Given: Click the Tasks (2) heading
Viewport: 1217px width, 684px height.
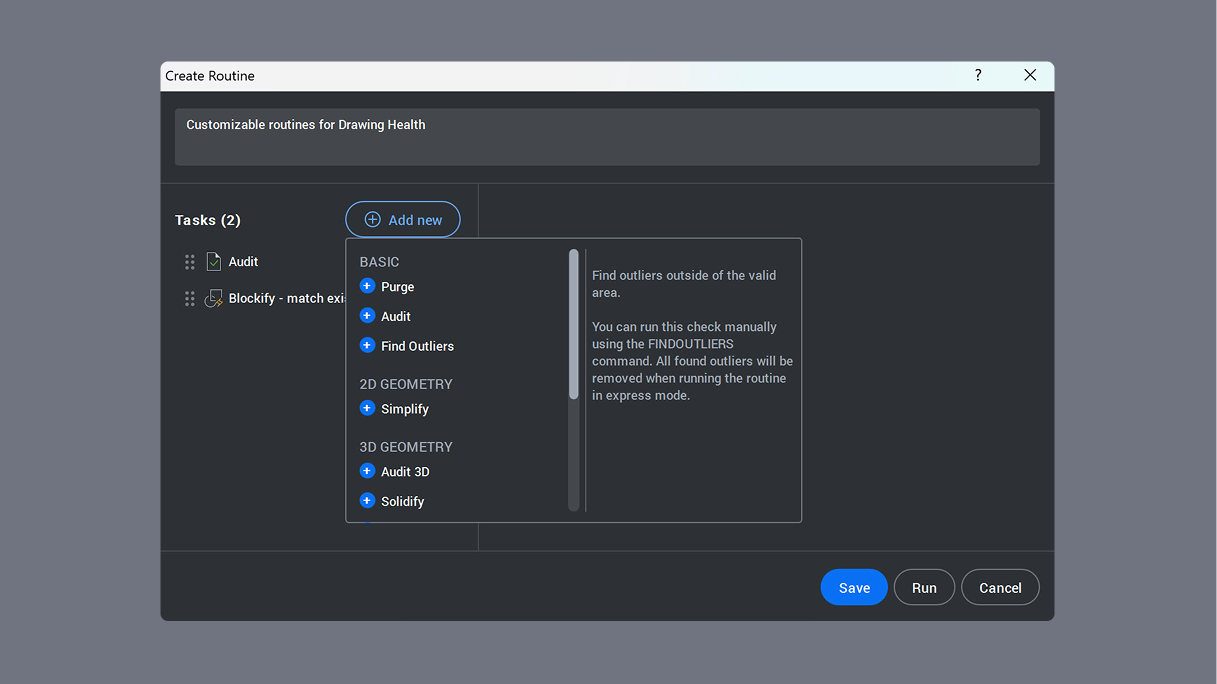Looking at the screenshot, I should 208,220.
